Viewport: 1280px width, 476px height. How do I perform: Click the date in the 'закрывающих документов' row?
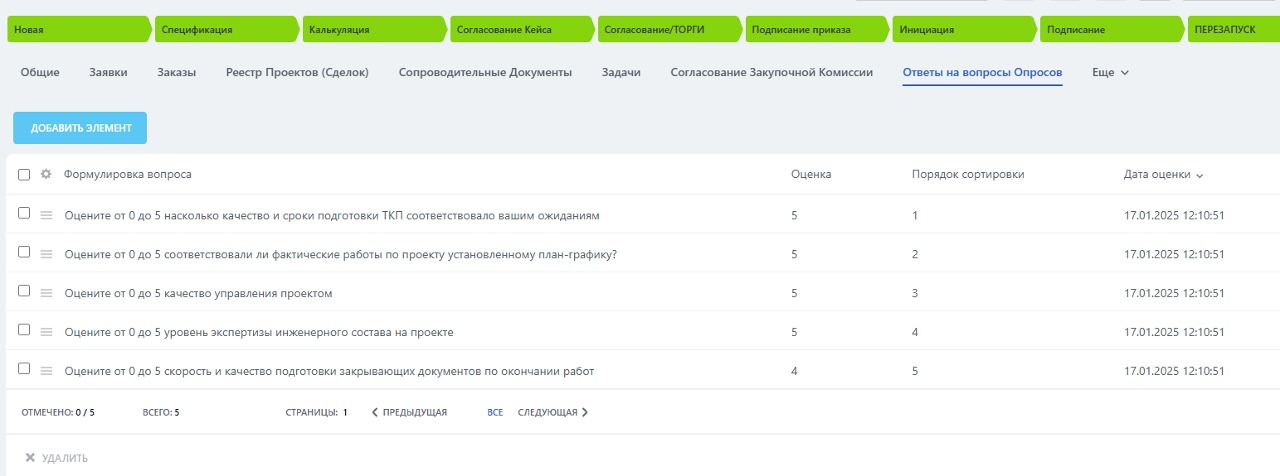(x=1174, y=371)
